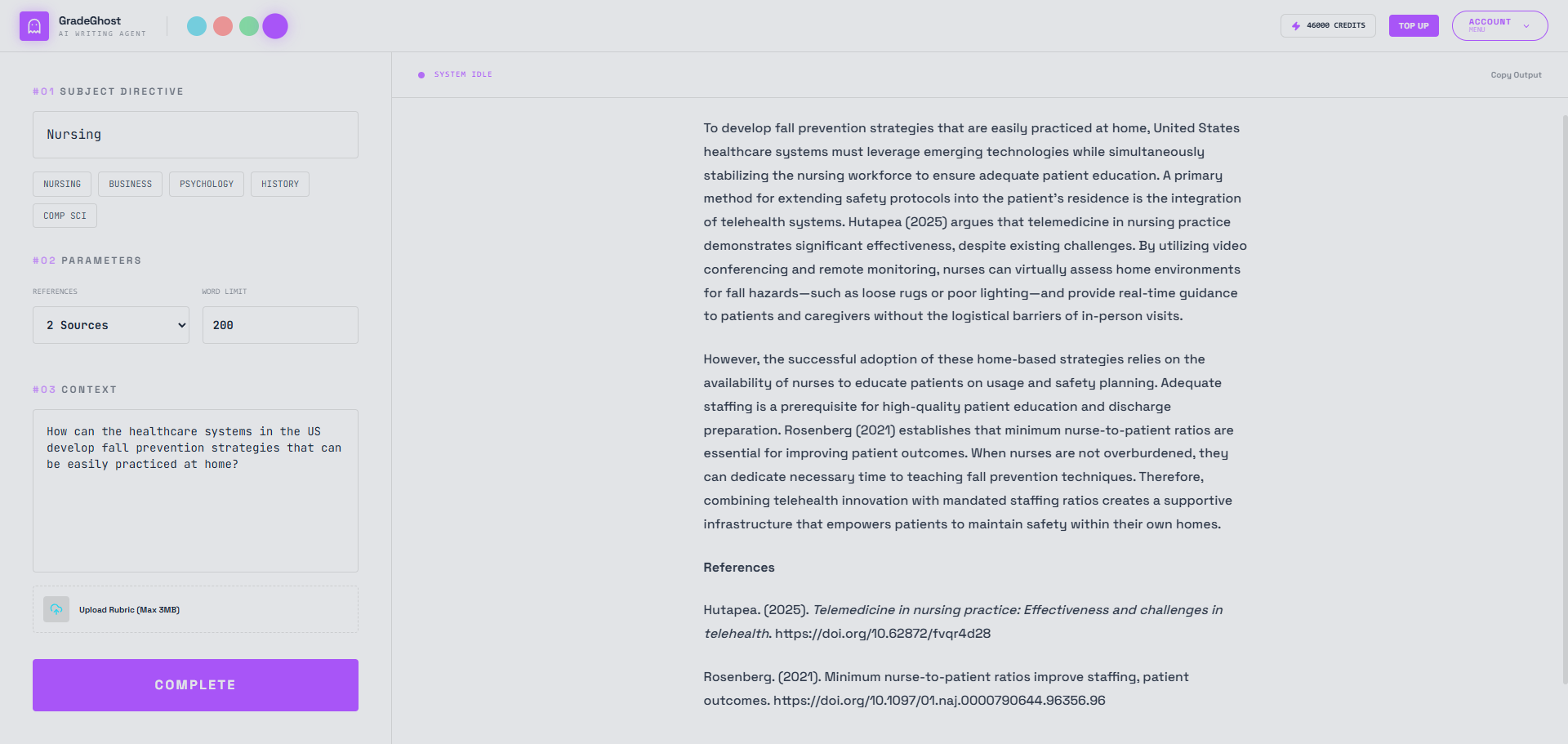The height and width of the screenshot is (744, 1568).
Task: Click the GradeGhost ghost logo icon
Action: [34, 26]
